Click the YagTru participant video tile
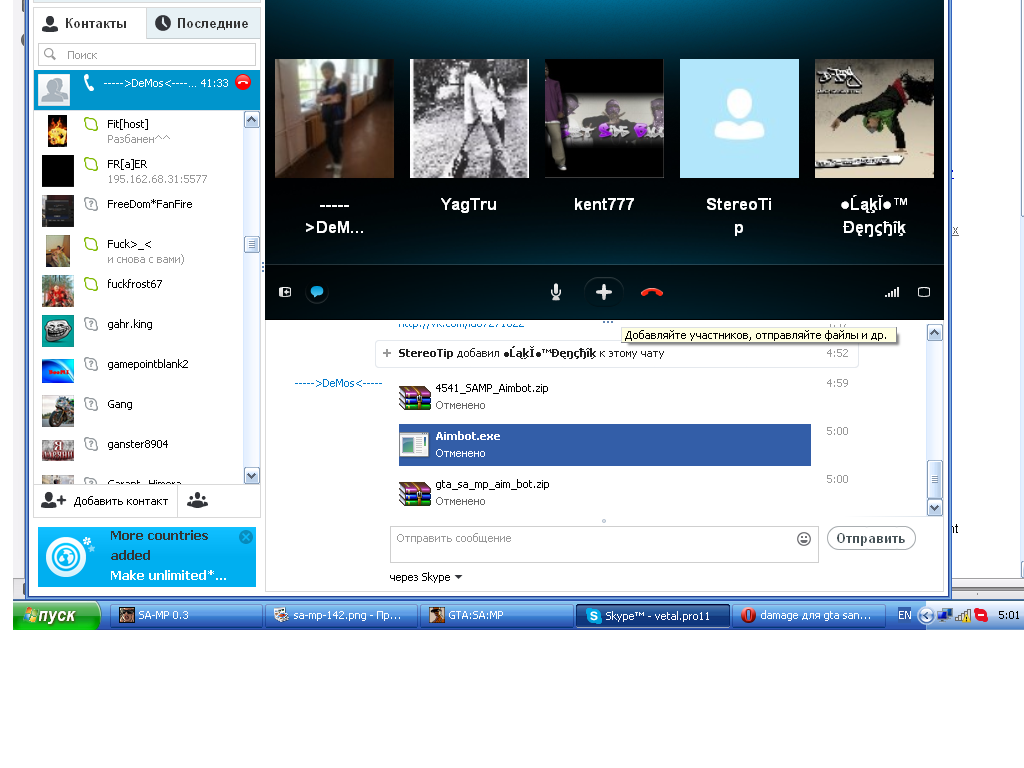Image resolution: width=1024 pixels, height=768 pixels. point(469,118)
